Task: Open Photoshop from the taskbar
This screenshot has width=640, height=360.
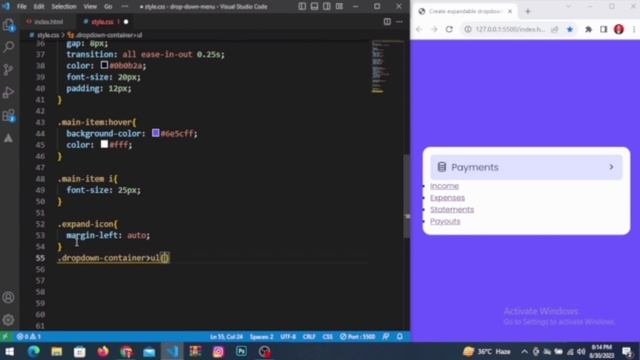Action: (x=241, y=351)
